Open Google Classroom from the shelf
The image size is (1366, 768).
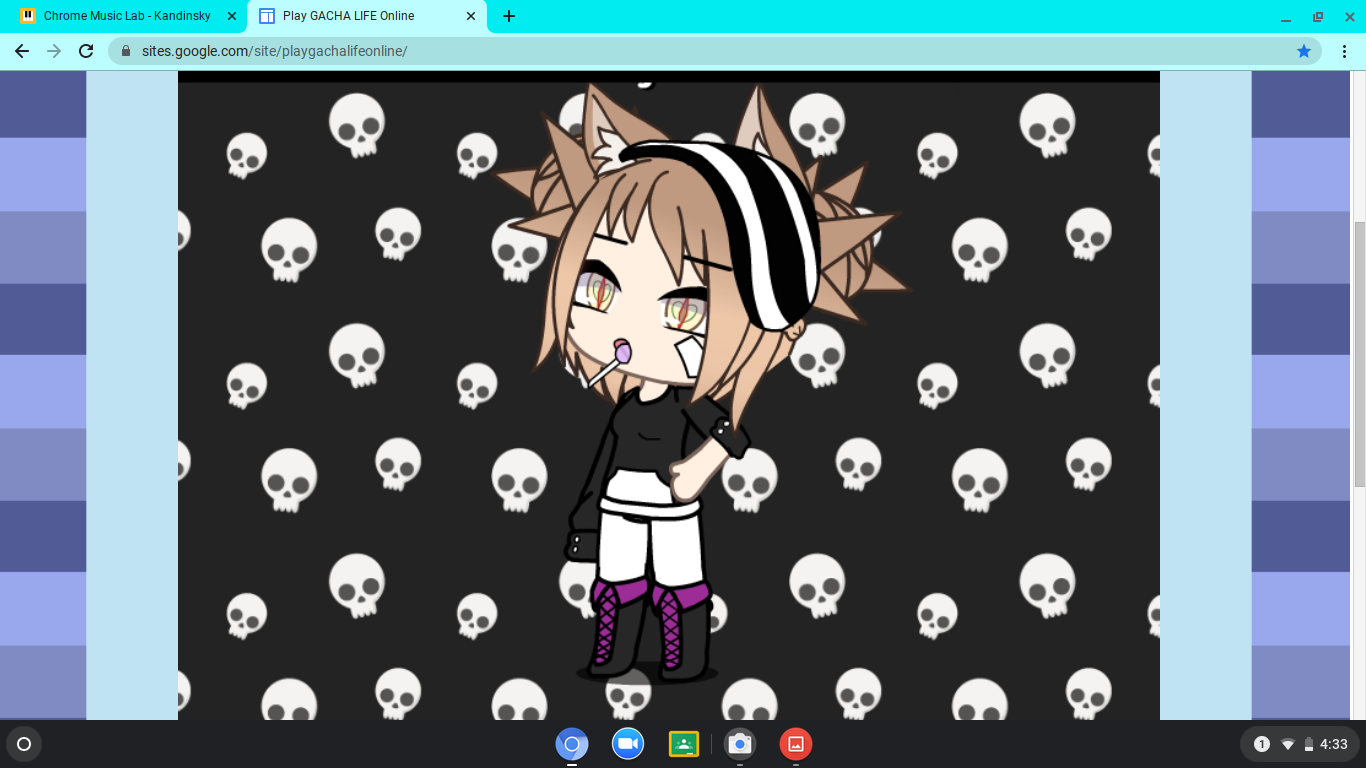(x=684, y=744)
